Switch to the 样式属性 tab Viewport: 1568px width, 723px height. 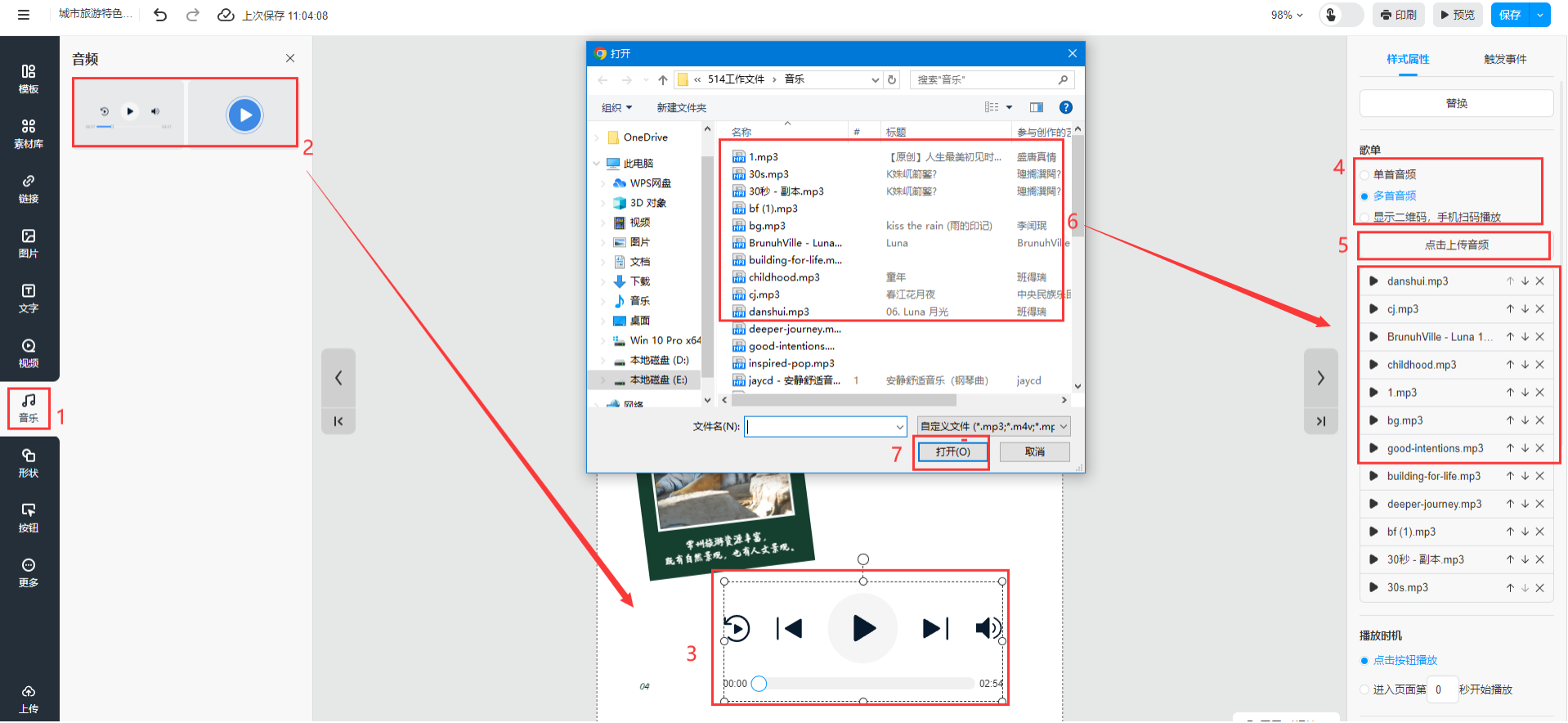point(1408,59)
